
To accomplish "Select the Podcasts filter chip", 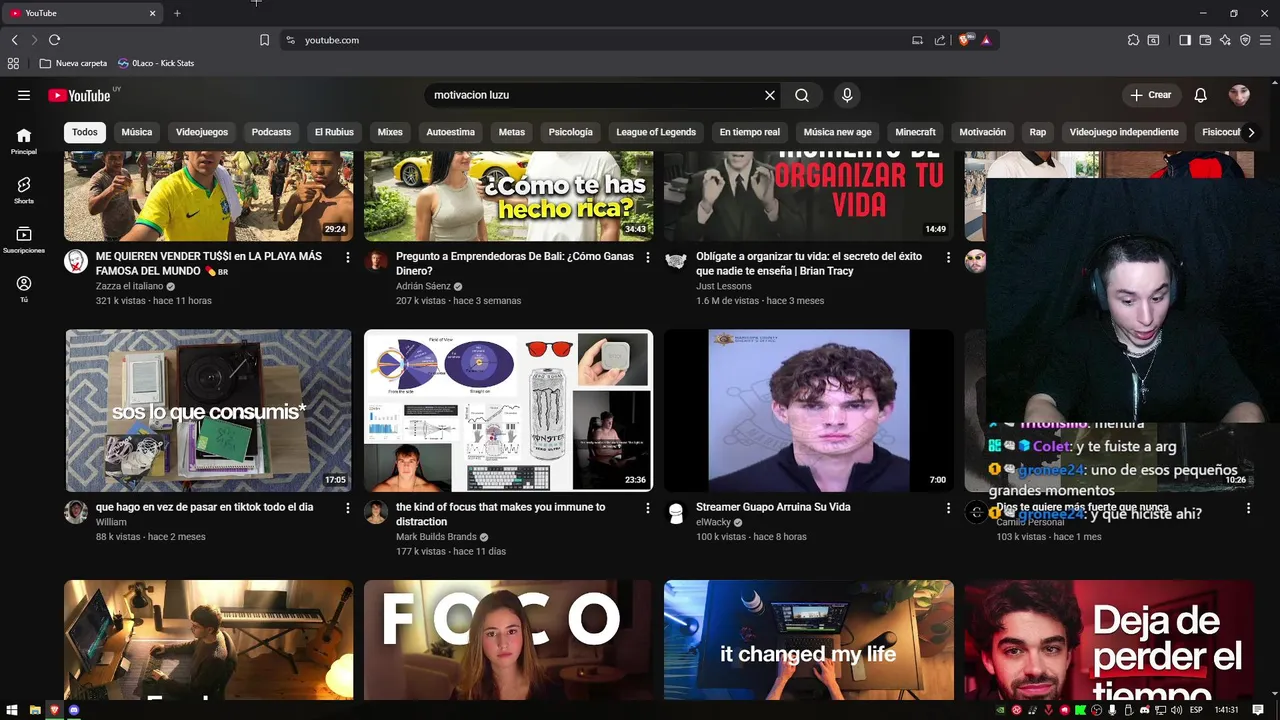I will pyautogui.click(x=271, y=132).
